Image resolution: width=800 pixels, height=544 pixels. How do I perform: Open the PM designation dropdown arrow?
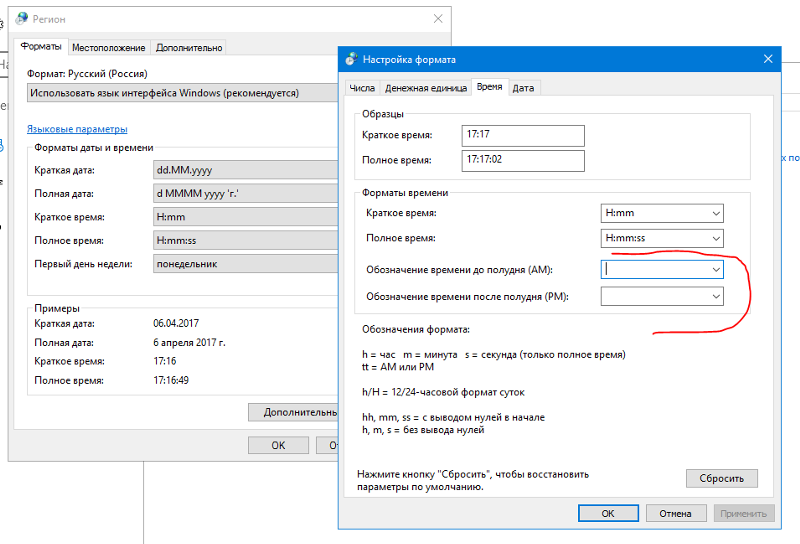[714, 296]
